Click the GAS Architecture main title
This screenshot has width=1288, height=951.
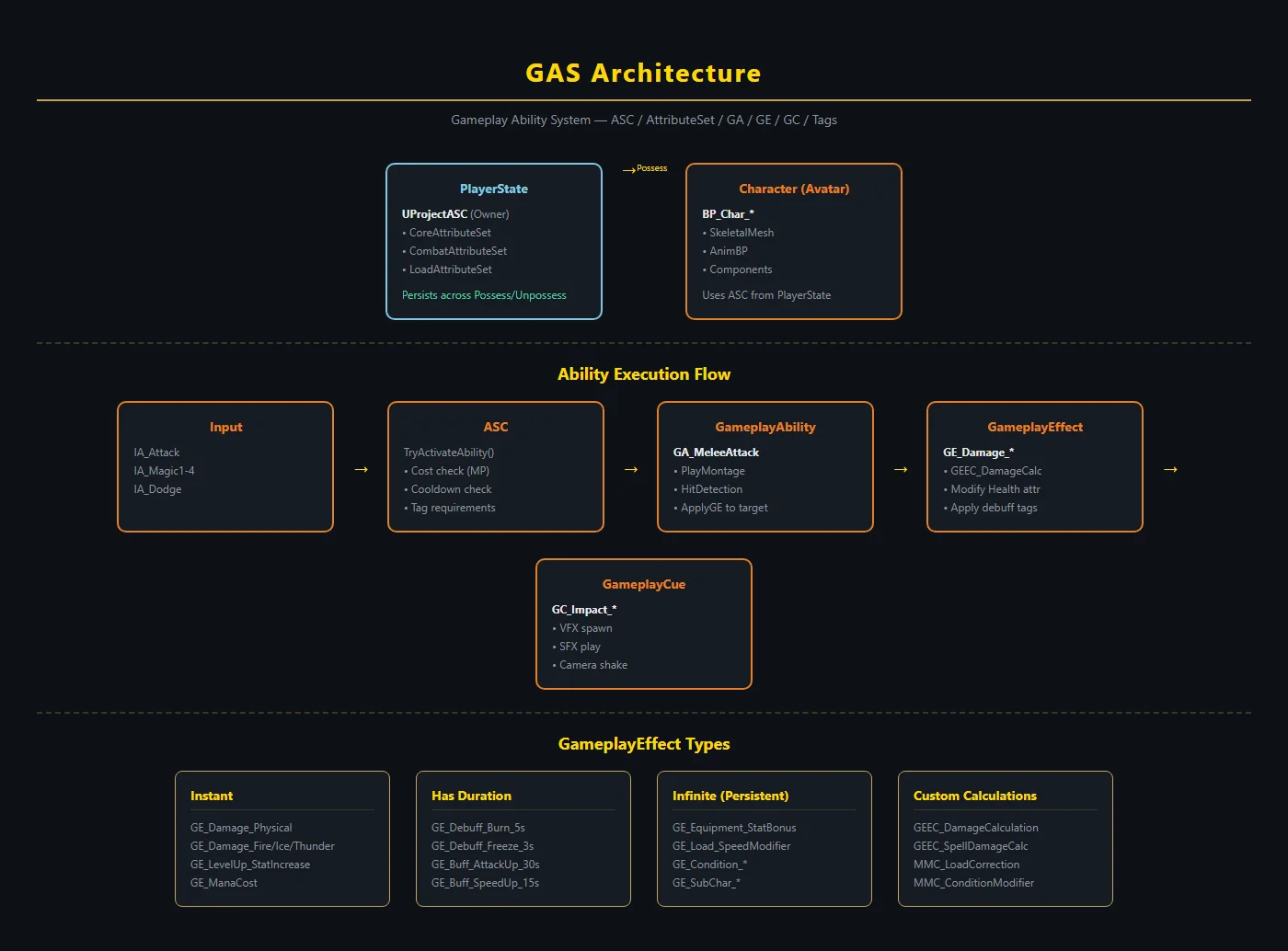[x=643, y=74]
